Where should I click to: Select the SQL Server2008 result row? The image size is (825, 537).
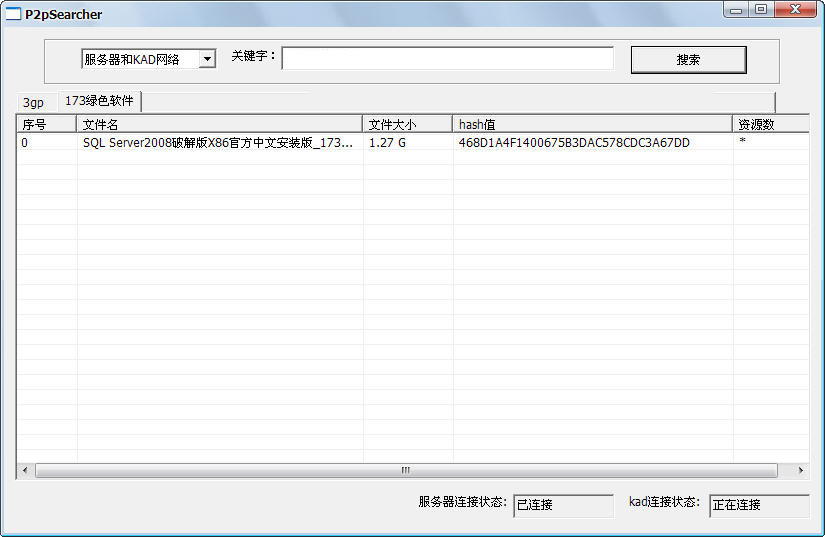[218, 143]
